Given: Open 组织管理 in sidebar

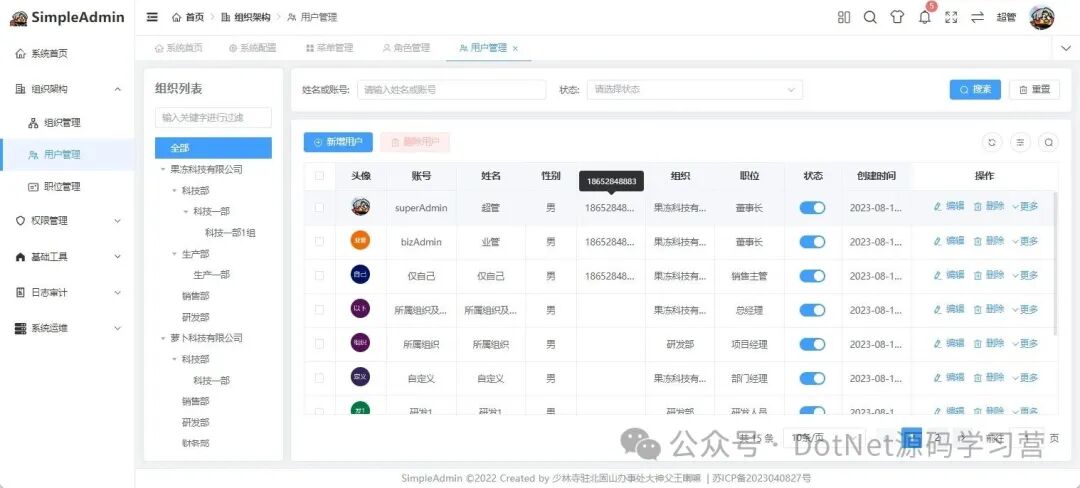Looking at the screenshot, I should (x=67, y=123).
